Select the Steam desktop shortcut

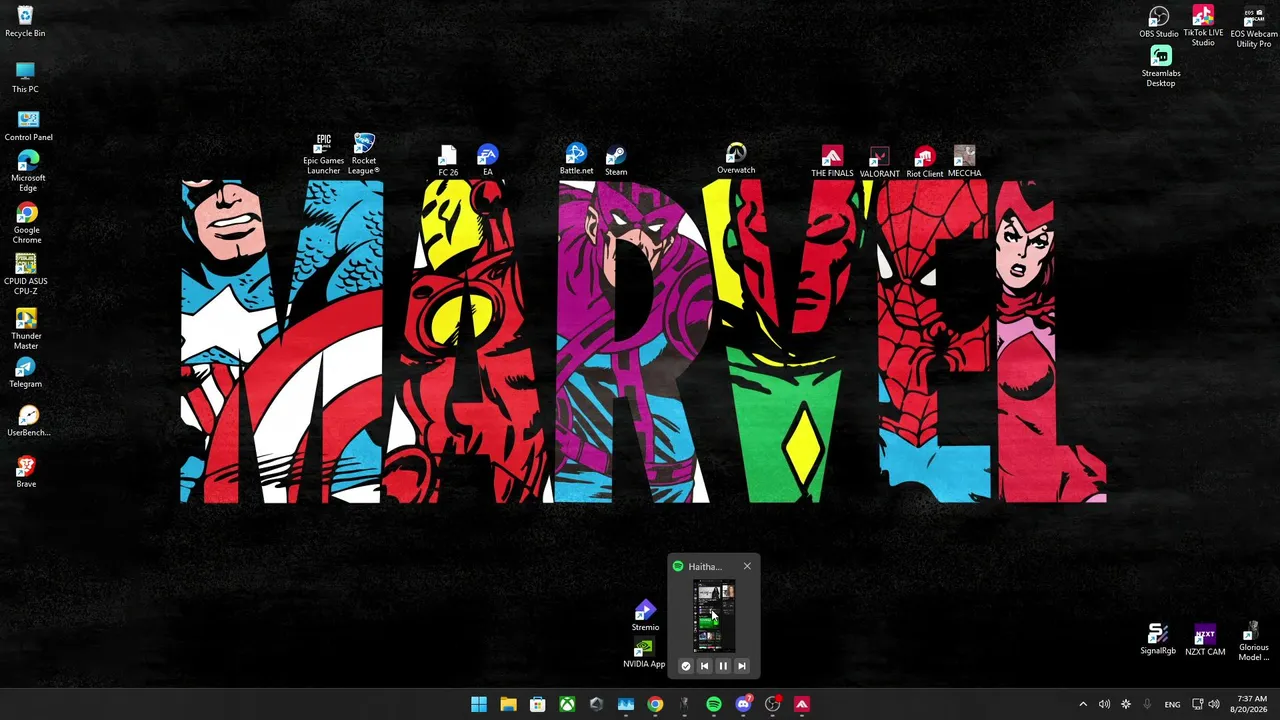(616, 161)
